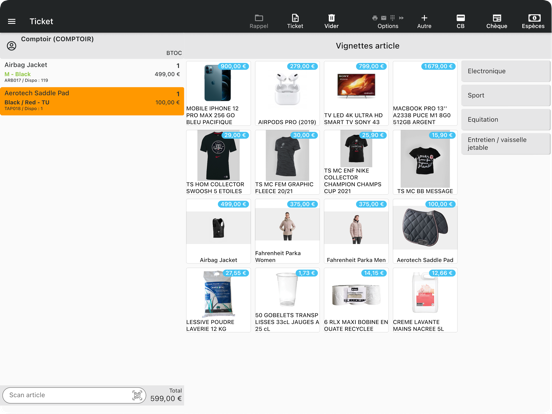The image size is (552, 414).
Task: Open the Options toolbar item
Action: 388,21
